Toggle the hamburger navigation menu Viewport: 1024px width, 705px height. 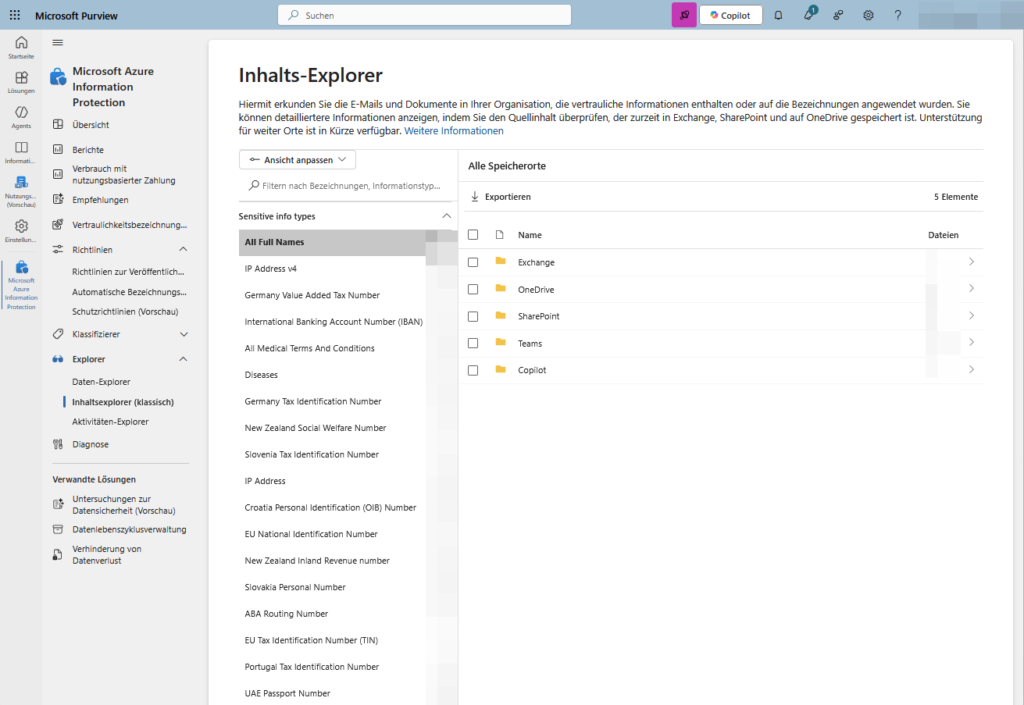coord(58,42)
